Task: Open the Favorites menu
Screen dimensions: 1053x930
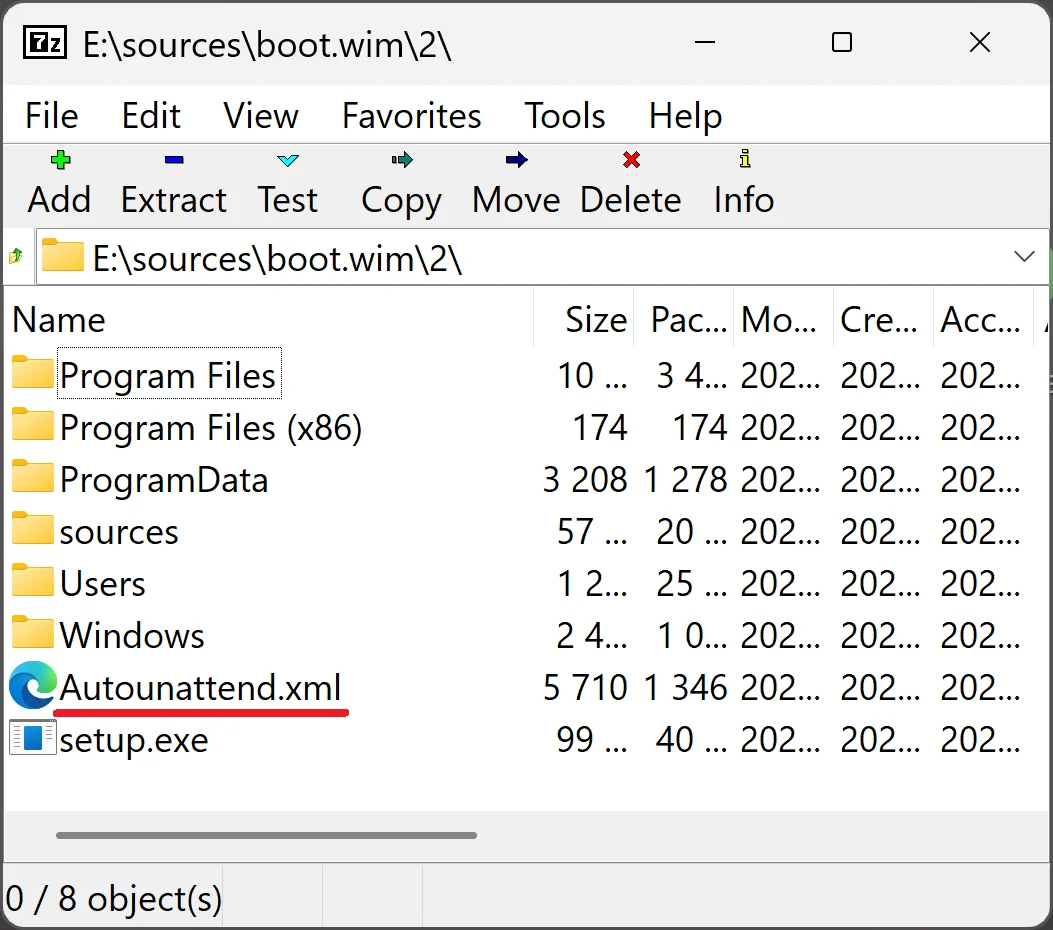Action: point(412,115)
